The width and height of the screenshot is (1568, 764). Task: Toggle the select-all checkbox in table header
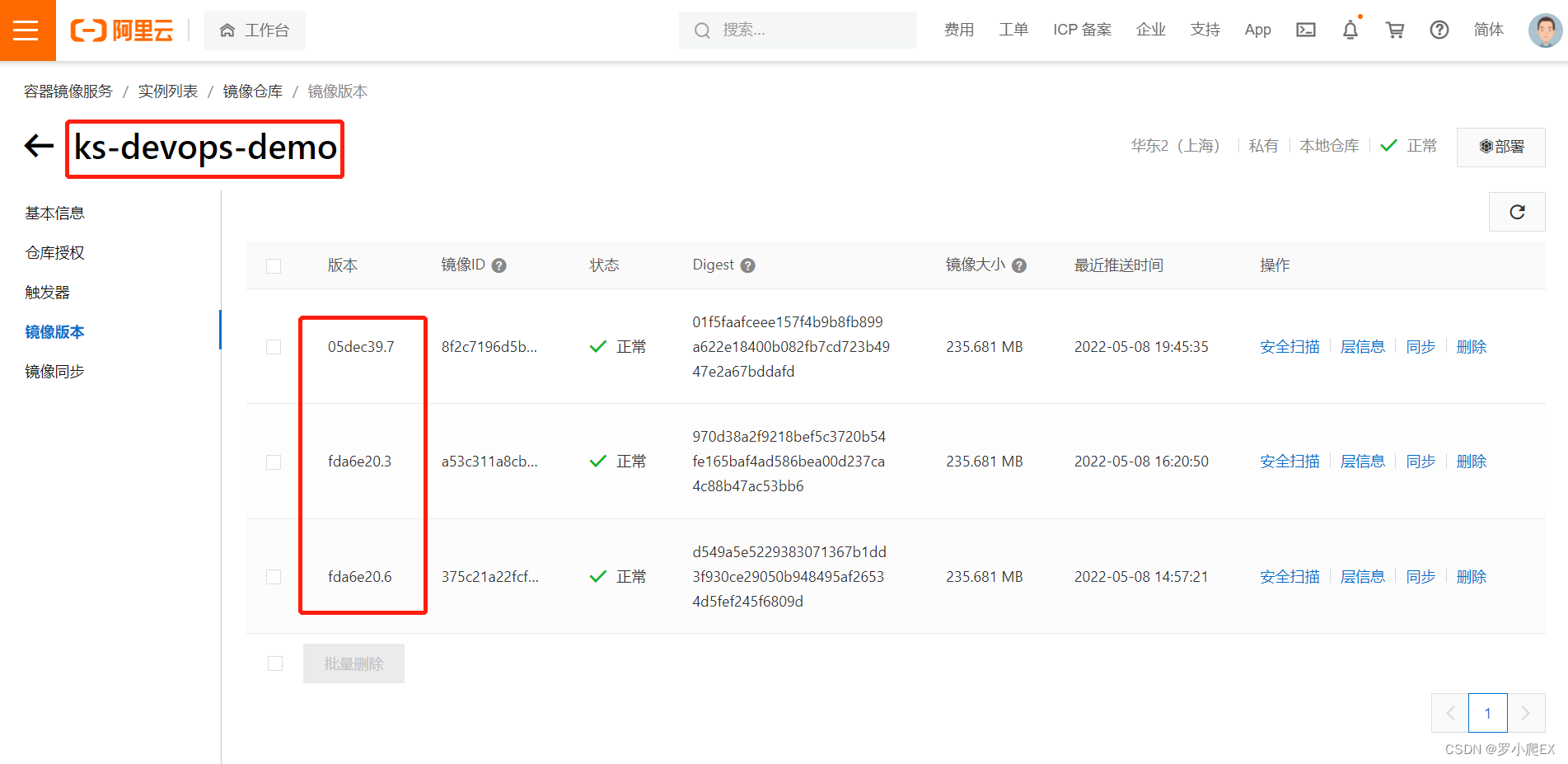click(274, 265)
